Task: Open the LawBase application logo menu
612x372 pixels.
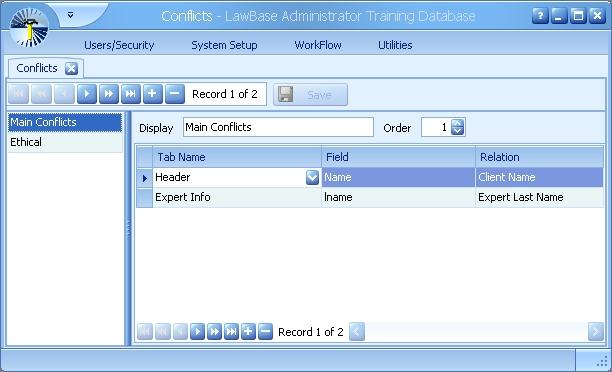Action: (29, 27)
